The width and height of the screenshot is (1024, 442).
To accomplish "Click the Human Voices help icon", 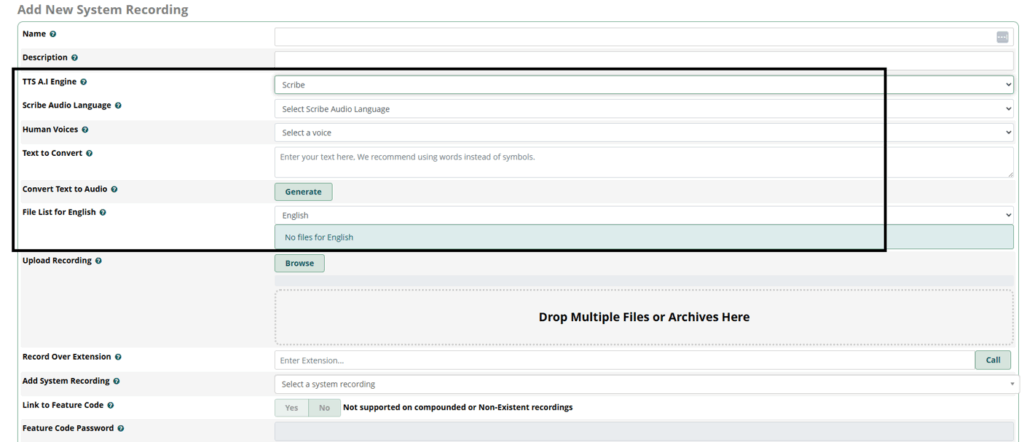I will coord(85,130).
